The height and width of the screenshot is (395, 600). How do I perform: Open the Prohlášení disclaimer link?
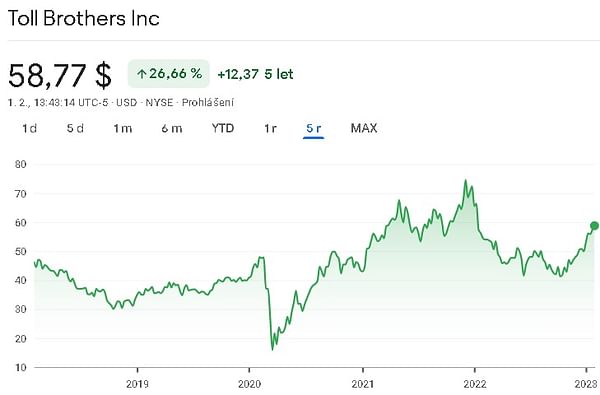click(207, 103)
